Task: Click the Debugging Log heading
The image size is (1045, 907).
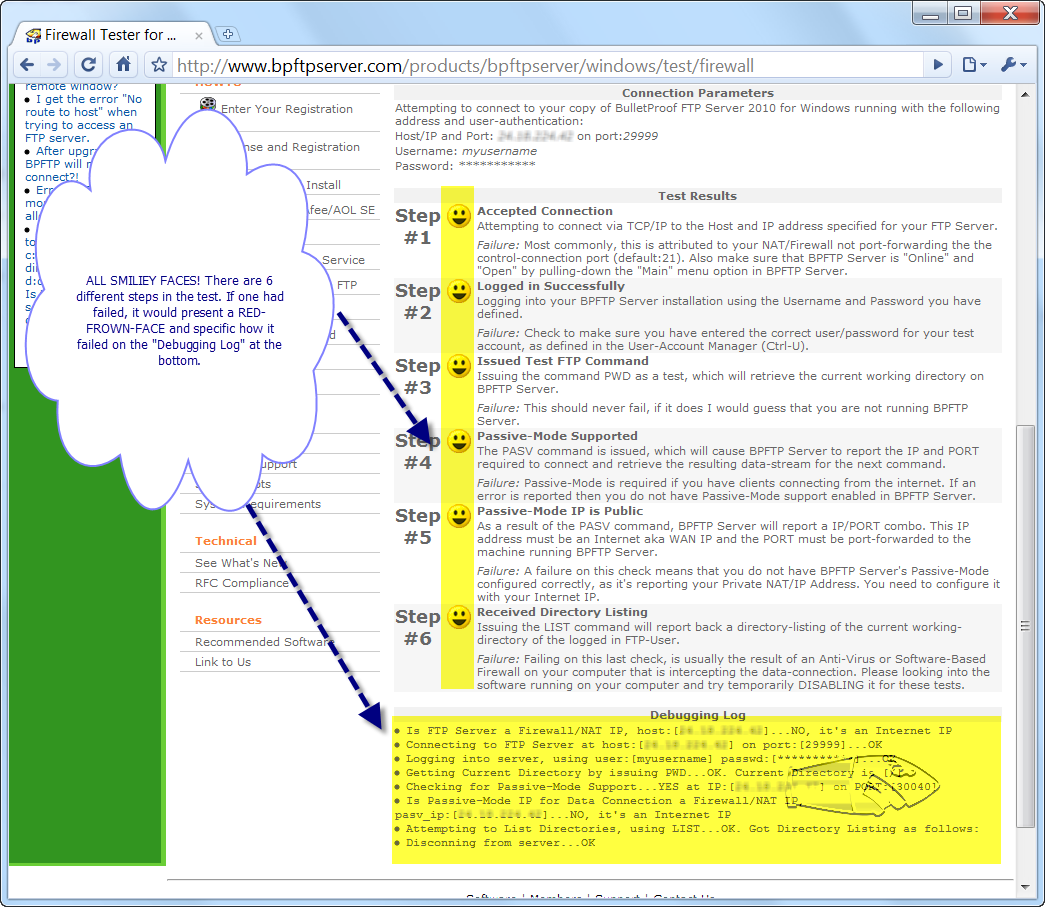Action: tap(698, 715)
